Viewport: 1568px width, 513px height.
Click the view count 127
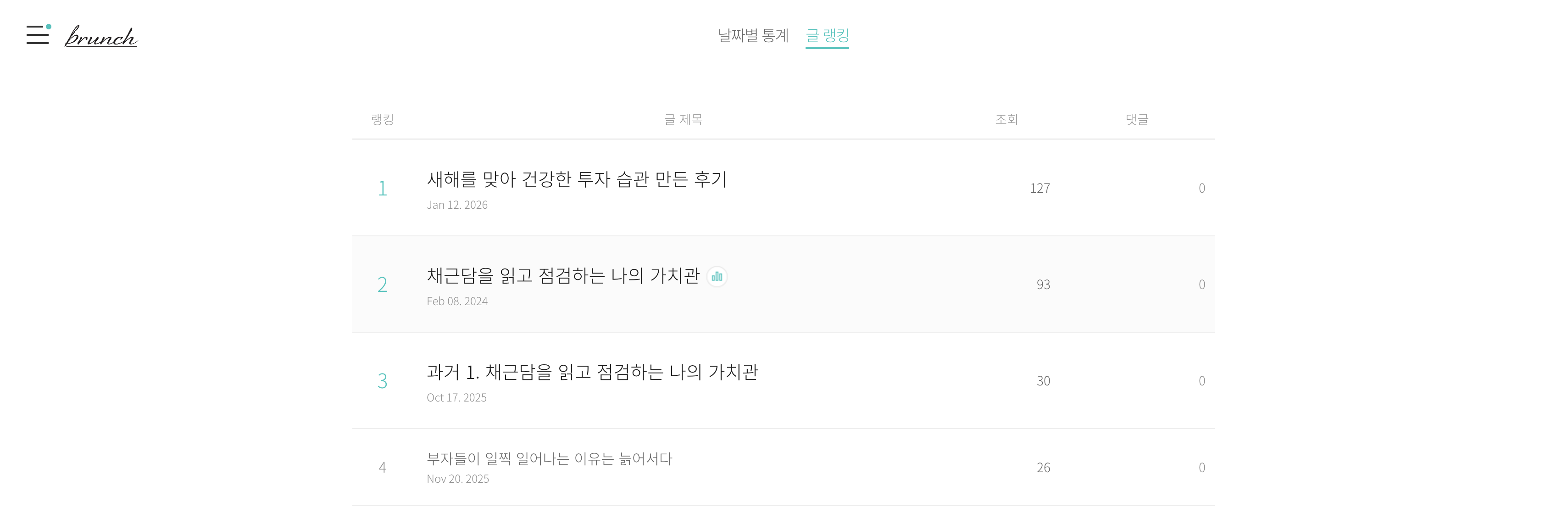coord(1040,188)
